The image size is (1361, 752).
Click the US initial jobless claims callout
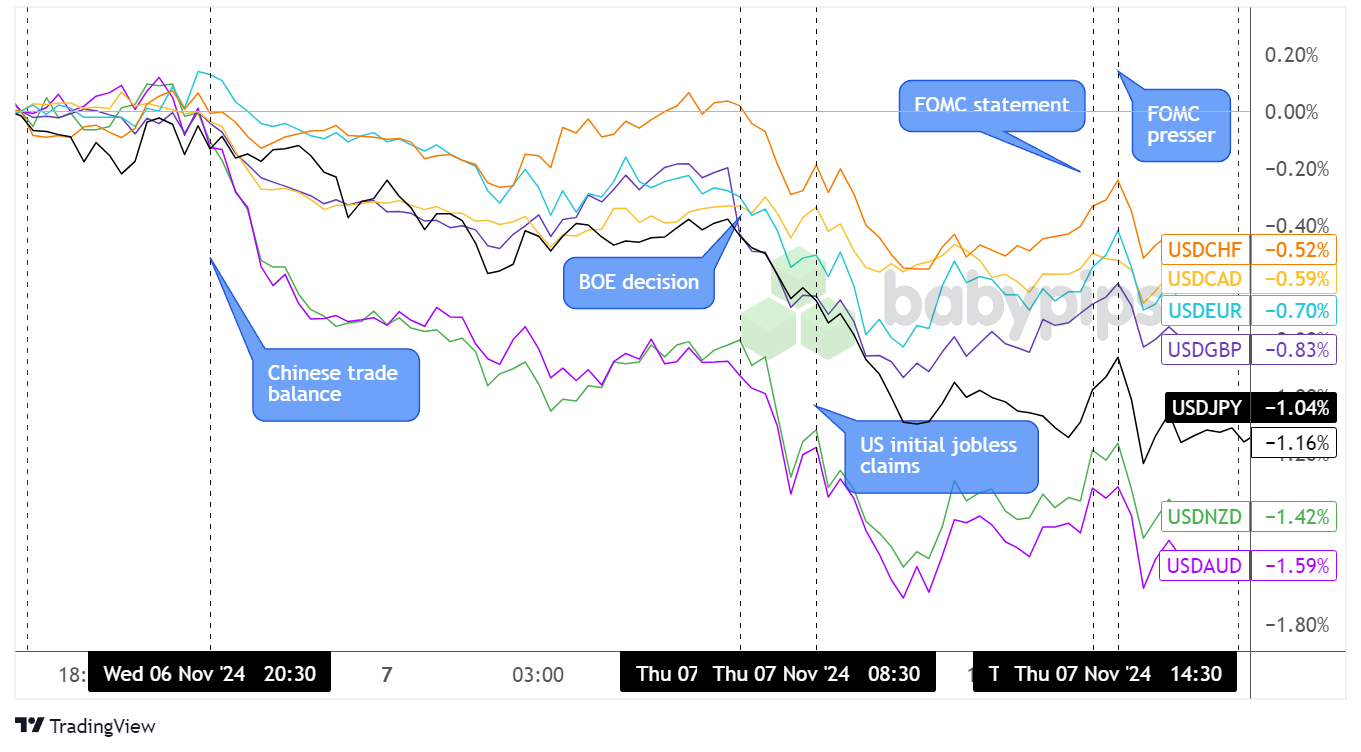pyautogui.click(x=938, y=455)
